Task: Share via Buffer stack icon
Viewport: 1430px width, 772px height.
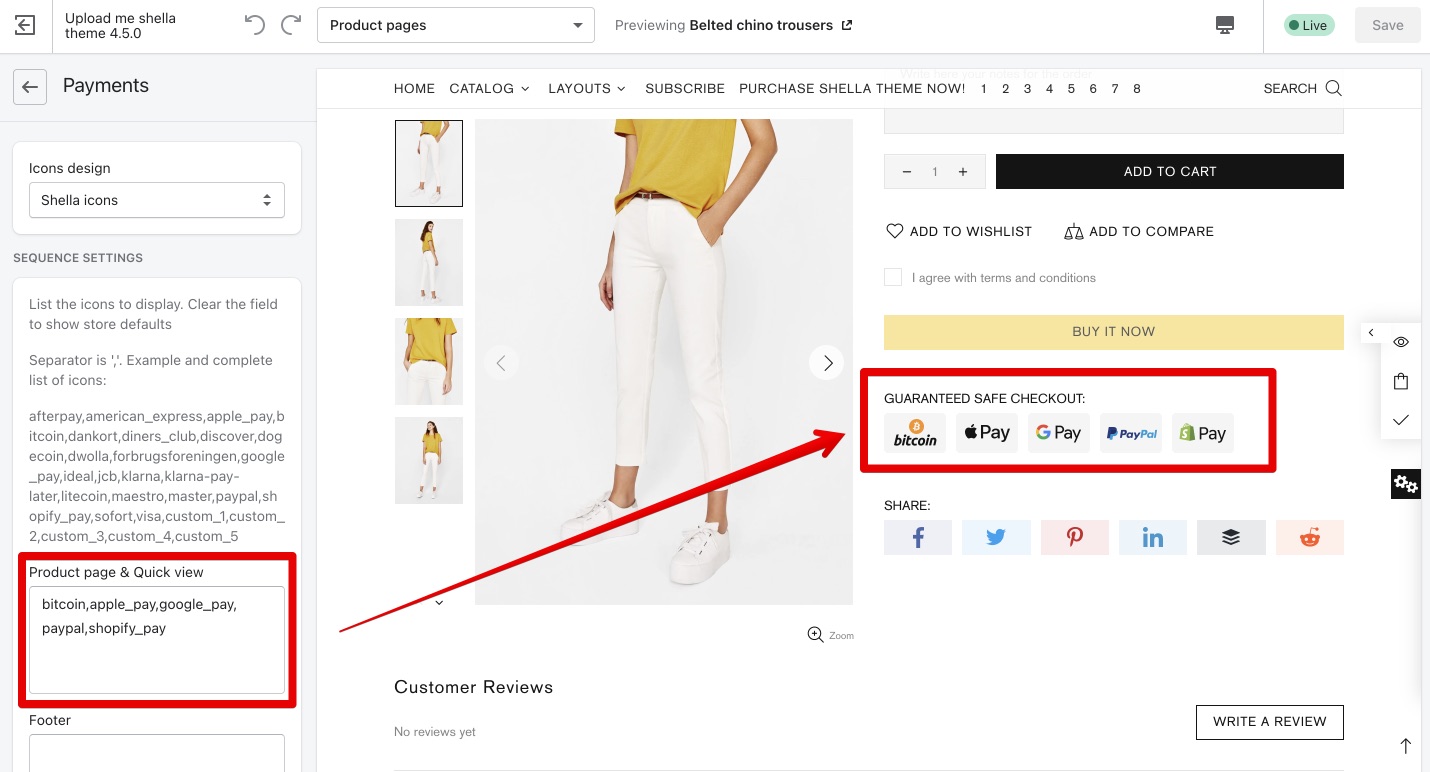Action: coord(1231,537)
